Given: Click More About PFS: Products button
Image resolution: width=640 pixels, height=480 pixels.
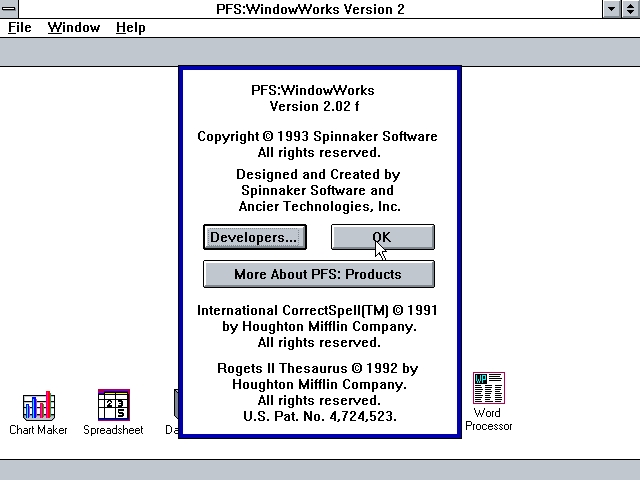Looking at the screenshot, I should pos(318,274).
